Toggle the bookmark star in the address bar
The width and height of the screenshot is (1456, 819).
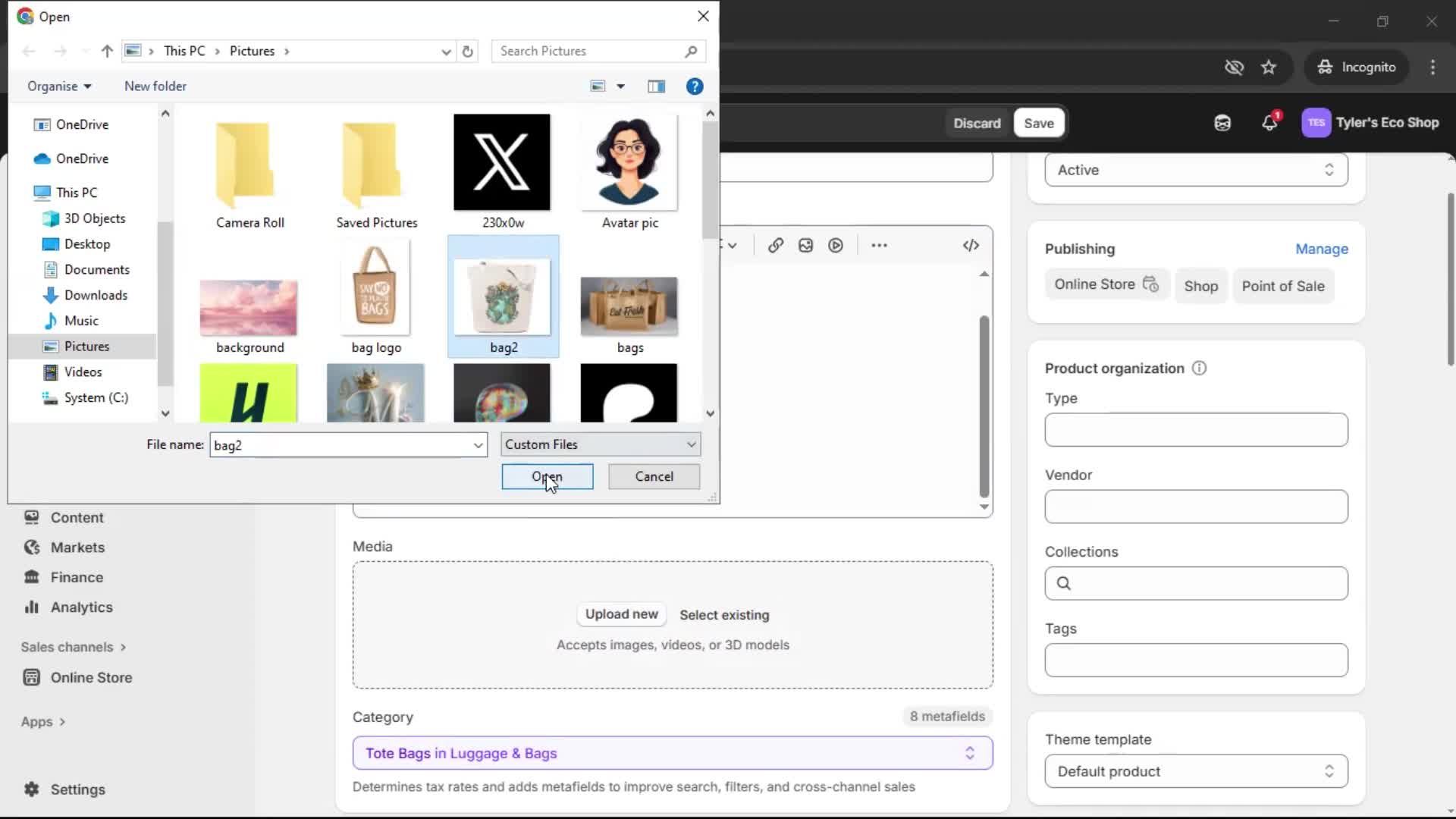(1269, 67)
